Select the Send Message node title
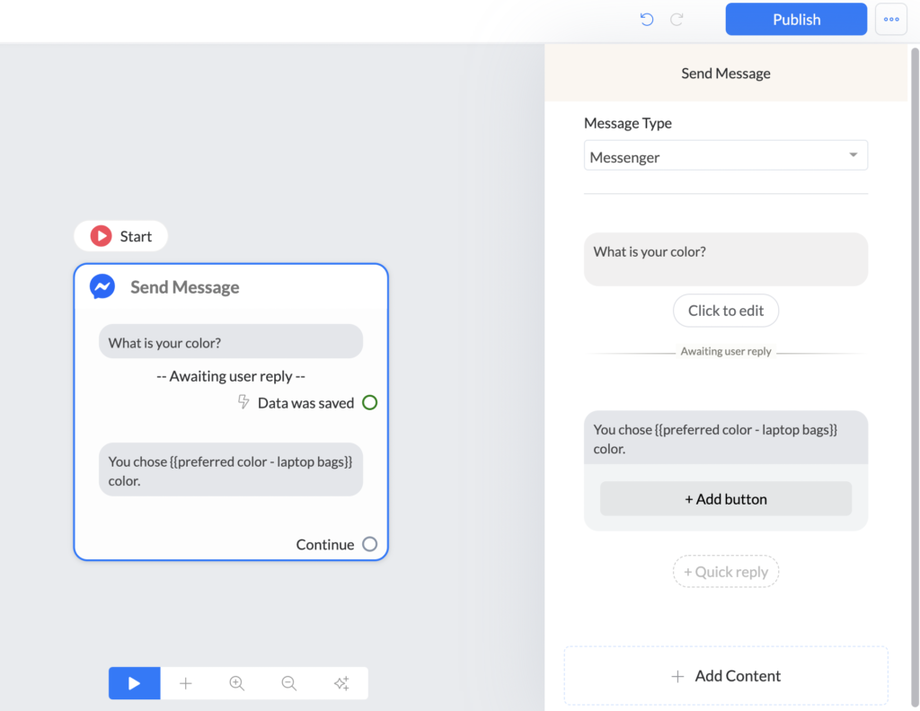The image size is (920, 711). click(x=185, y=287)
